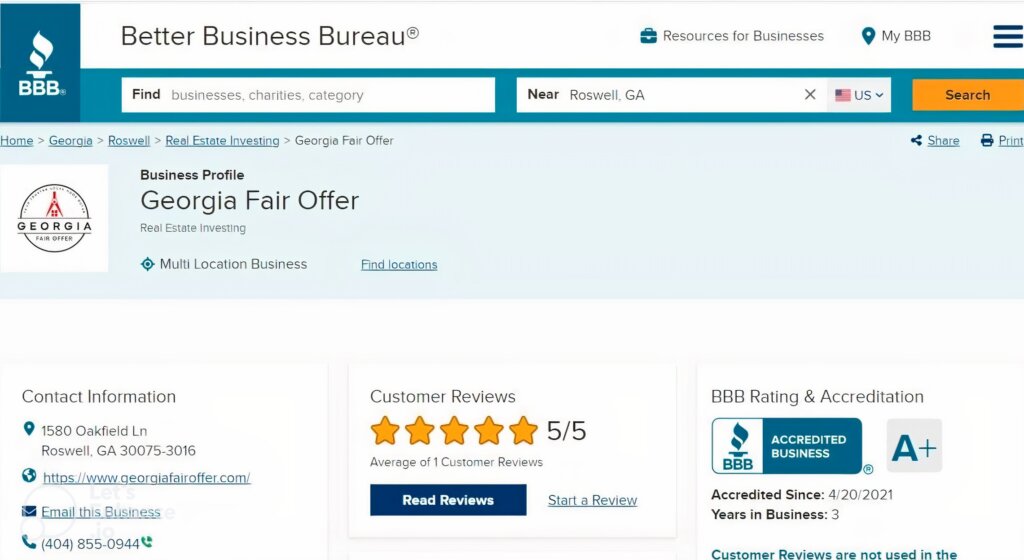Click the first review star
1024x560 pixels.
click(x=385, y=431)
